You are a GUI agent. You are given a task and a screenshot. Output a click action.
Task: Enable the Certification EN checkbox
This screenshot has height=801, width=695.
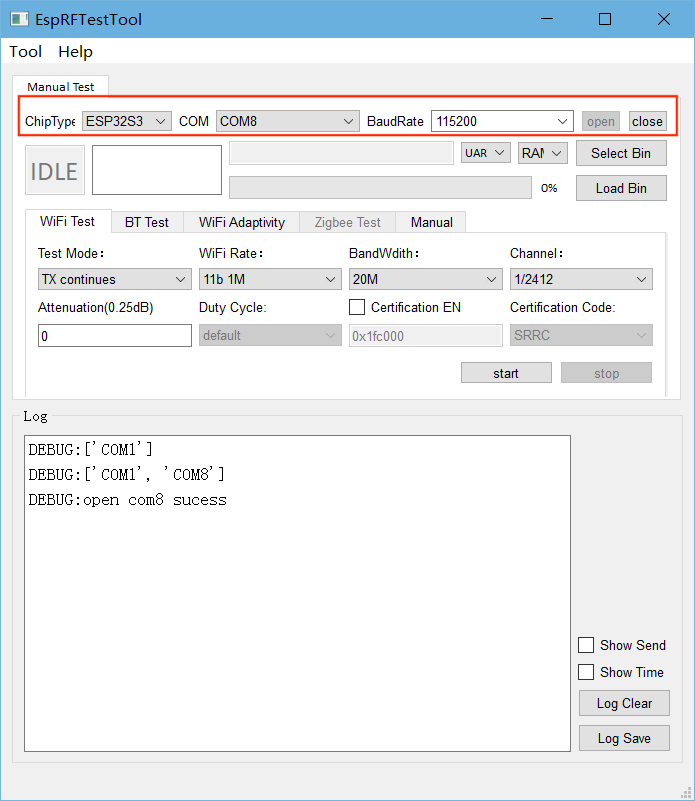pos(357,307)
